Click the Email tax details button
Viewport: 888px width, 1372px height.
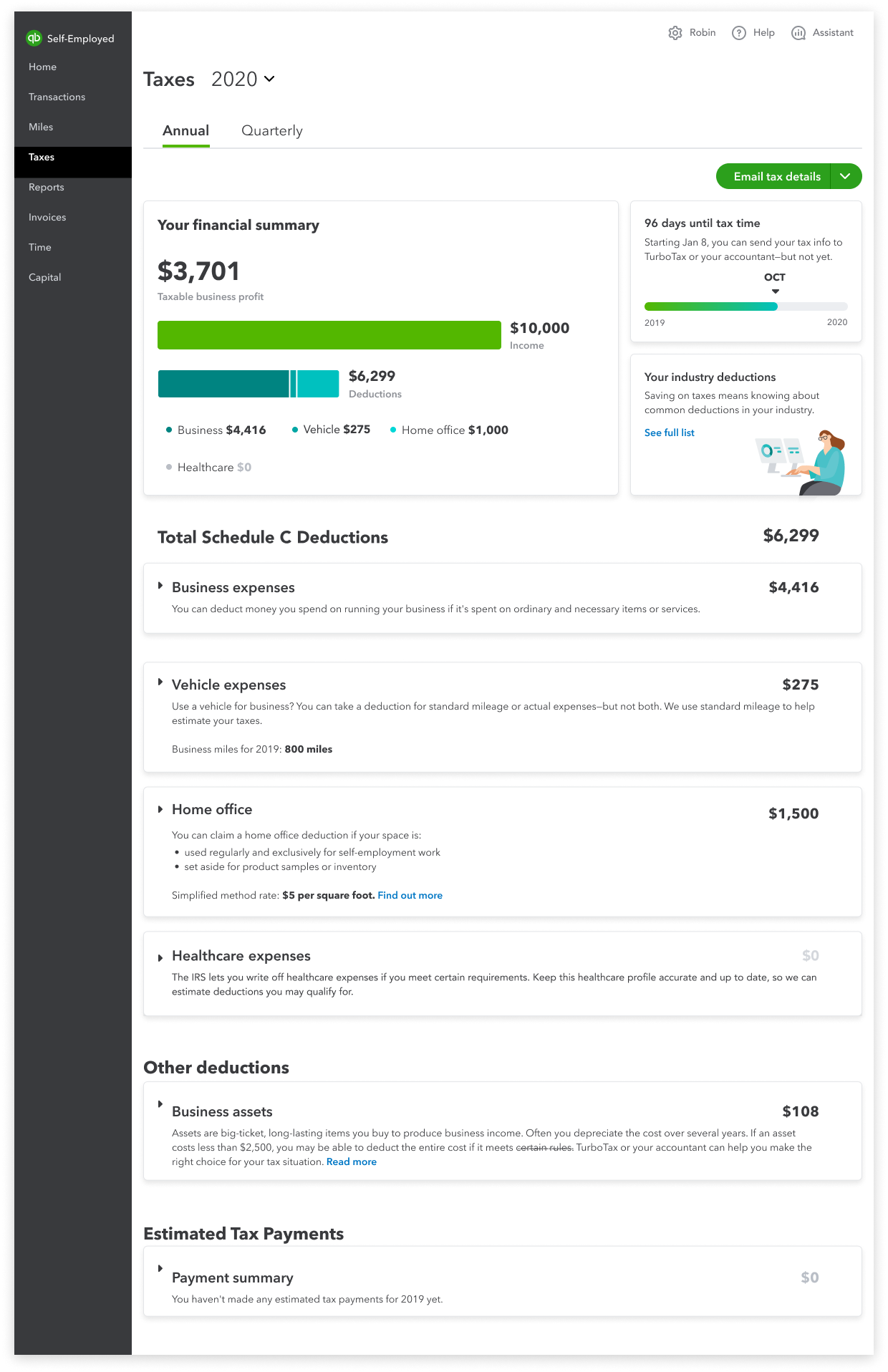click(773, 176)
